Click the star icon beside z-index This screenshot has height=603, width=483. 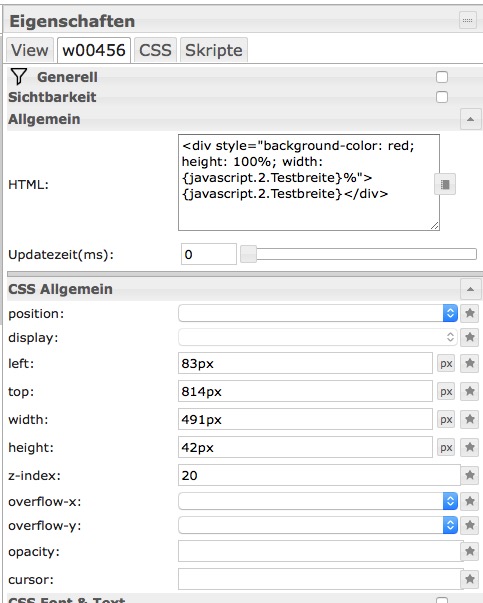click(x=470, y=475)
